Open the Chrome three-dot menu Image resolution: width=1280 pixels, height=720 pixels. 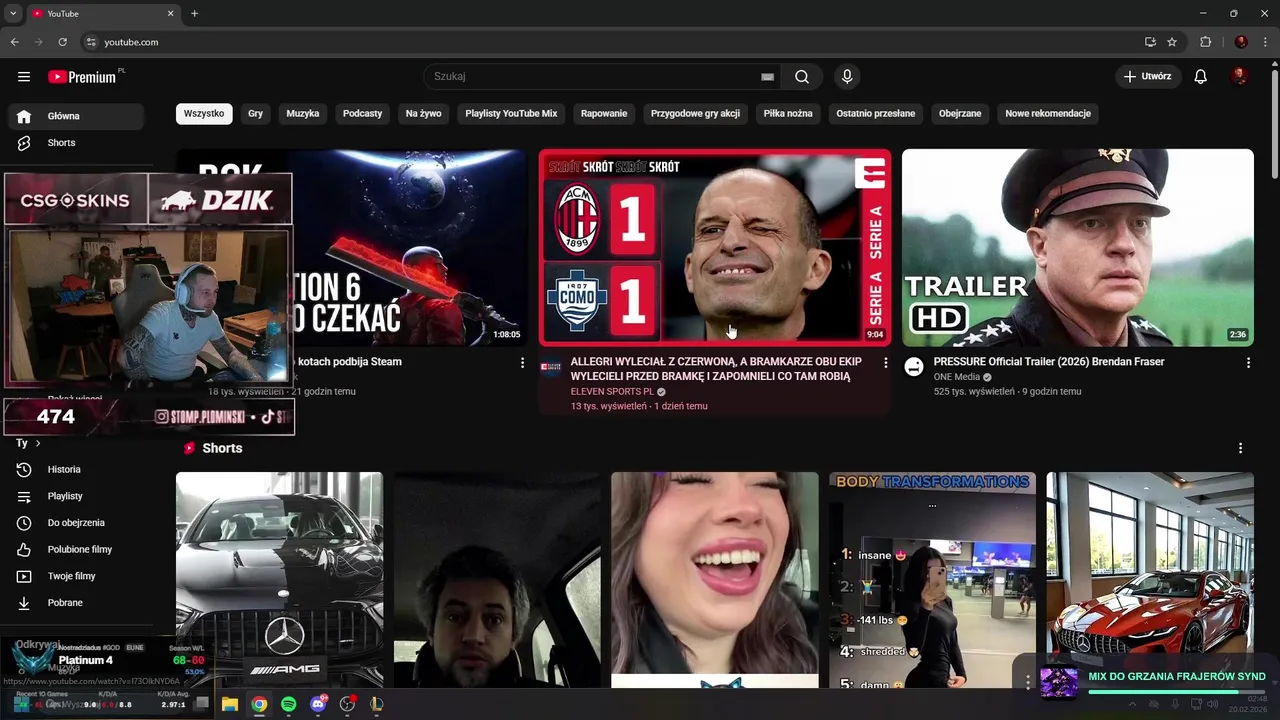(1266, 42)
